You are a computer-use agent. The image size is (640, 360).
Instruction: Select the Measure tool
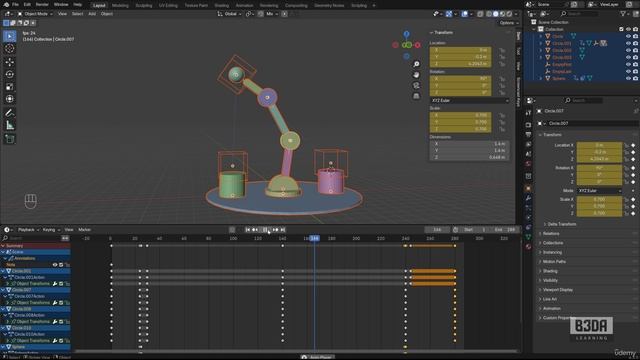click(x=9, y=125)
